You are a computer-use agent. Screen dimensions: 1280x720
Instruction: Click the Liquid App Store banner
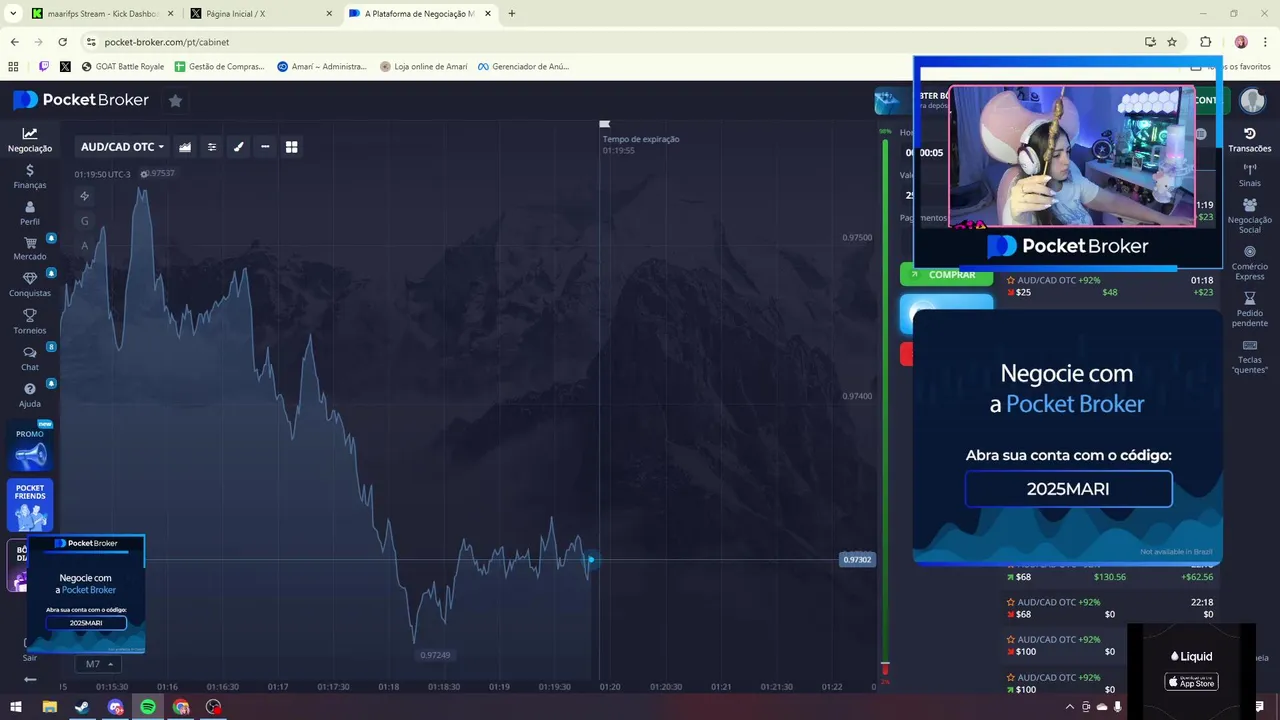tap(1191, 671)
